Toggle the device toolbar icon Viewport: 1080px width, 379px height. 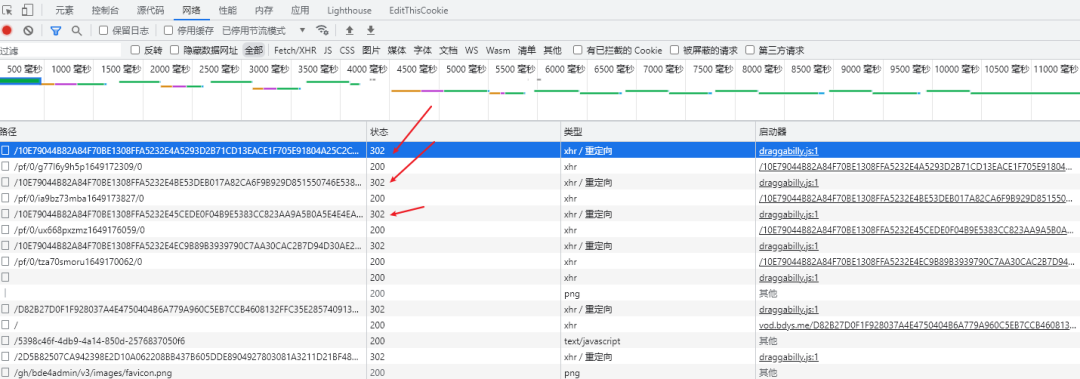tap(28, 10)
